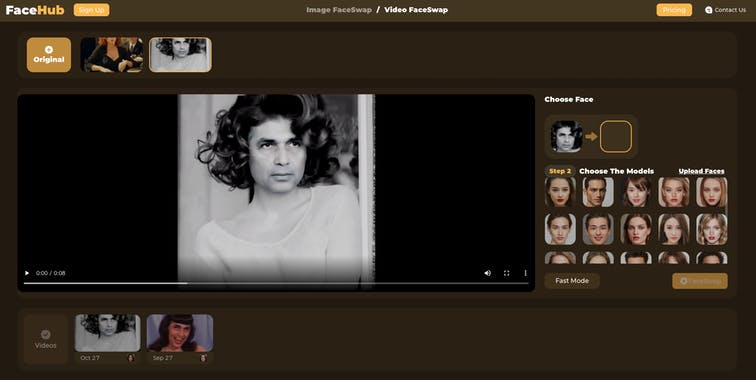This screenshot has width=756, height=380.
Task: Click the small face icon beside Sep 27
Action: pos(203,358)
